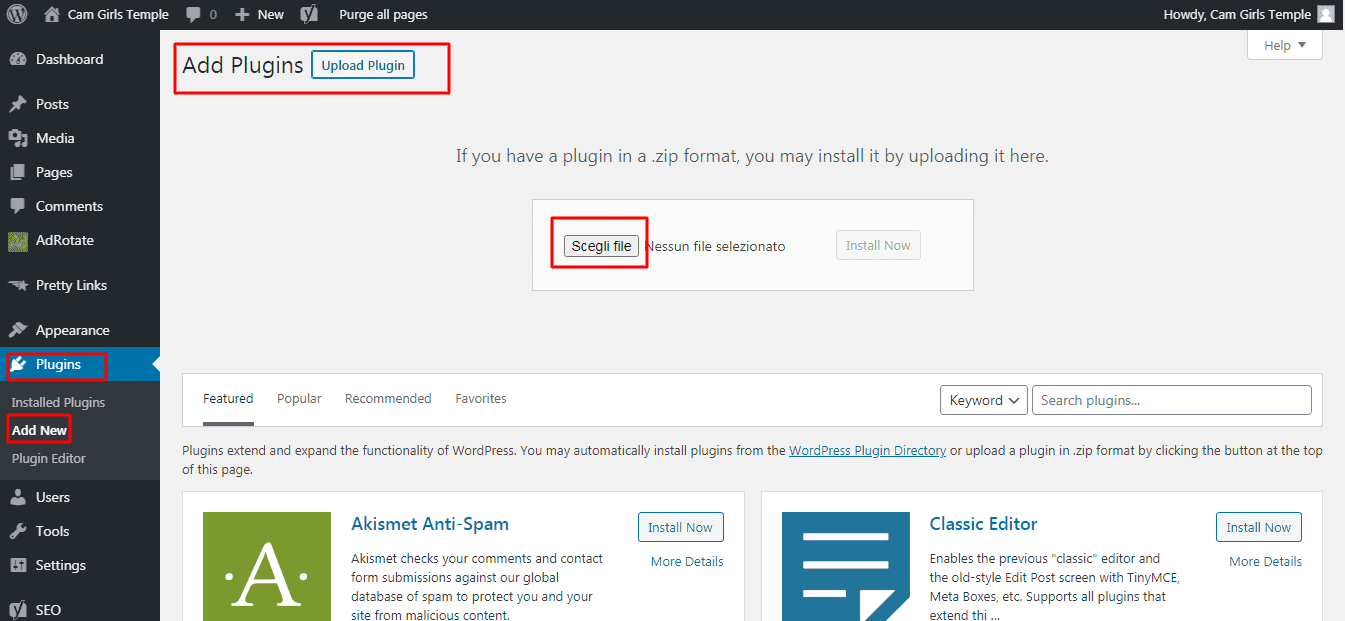Click the user avatar in top-right
The height and width of the screenshot is (621, 1345).
click(x=1325, y=14)
